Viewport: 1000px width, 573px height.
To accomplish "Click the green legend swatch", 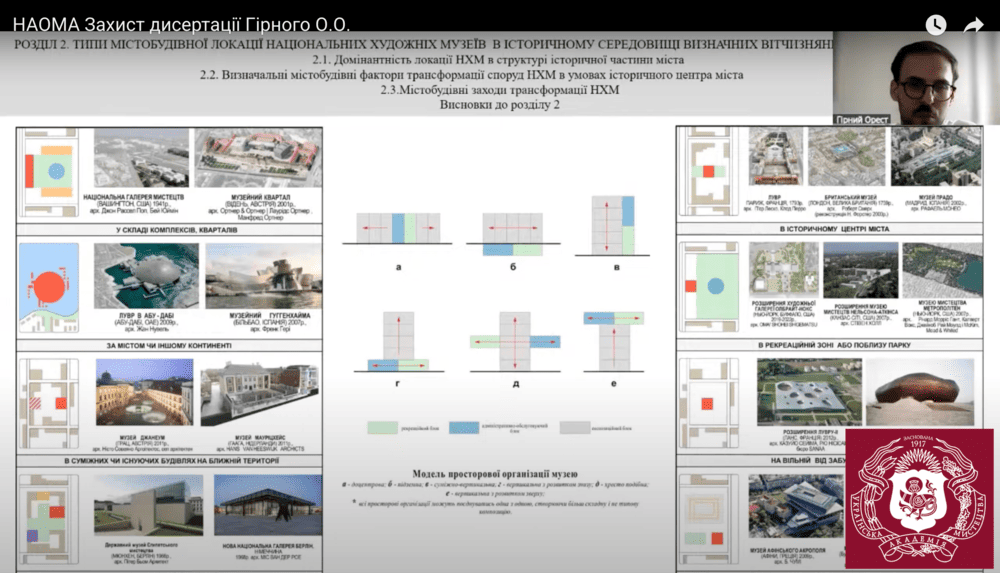I will (383, 428).
